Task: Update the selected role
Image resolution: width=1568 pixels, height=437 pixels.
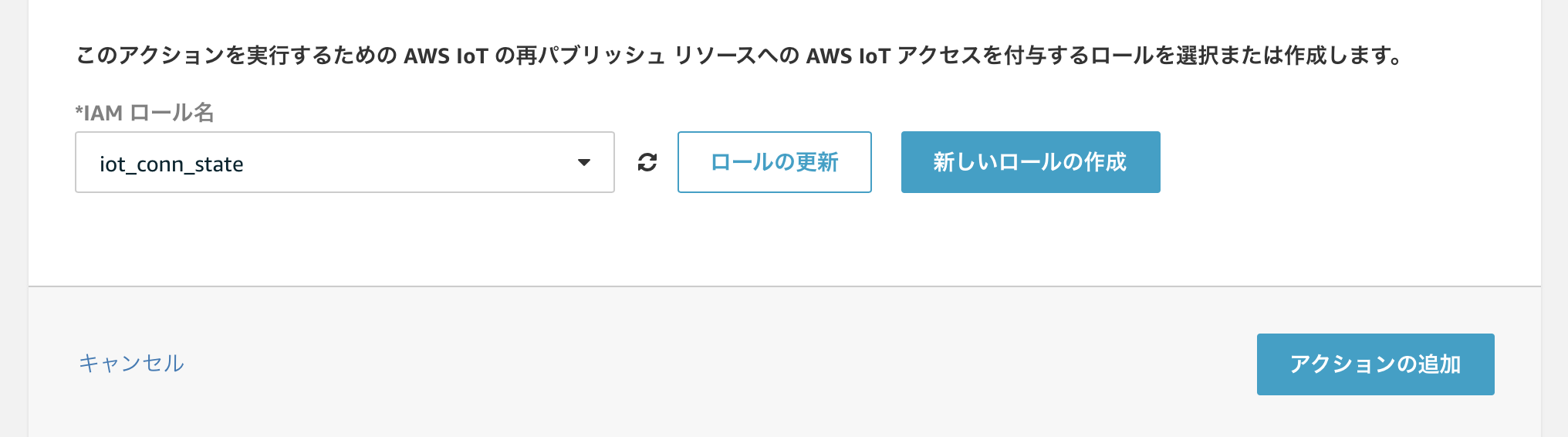Action: coord(774,162)
